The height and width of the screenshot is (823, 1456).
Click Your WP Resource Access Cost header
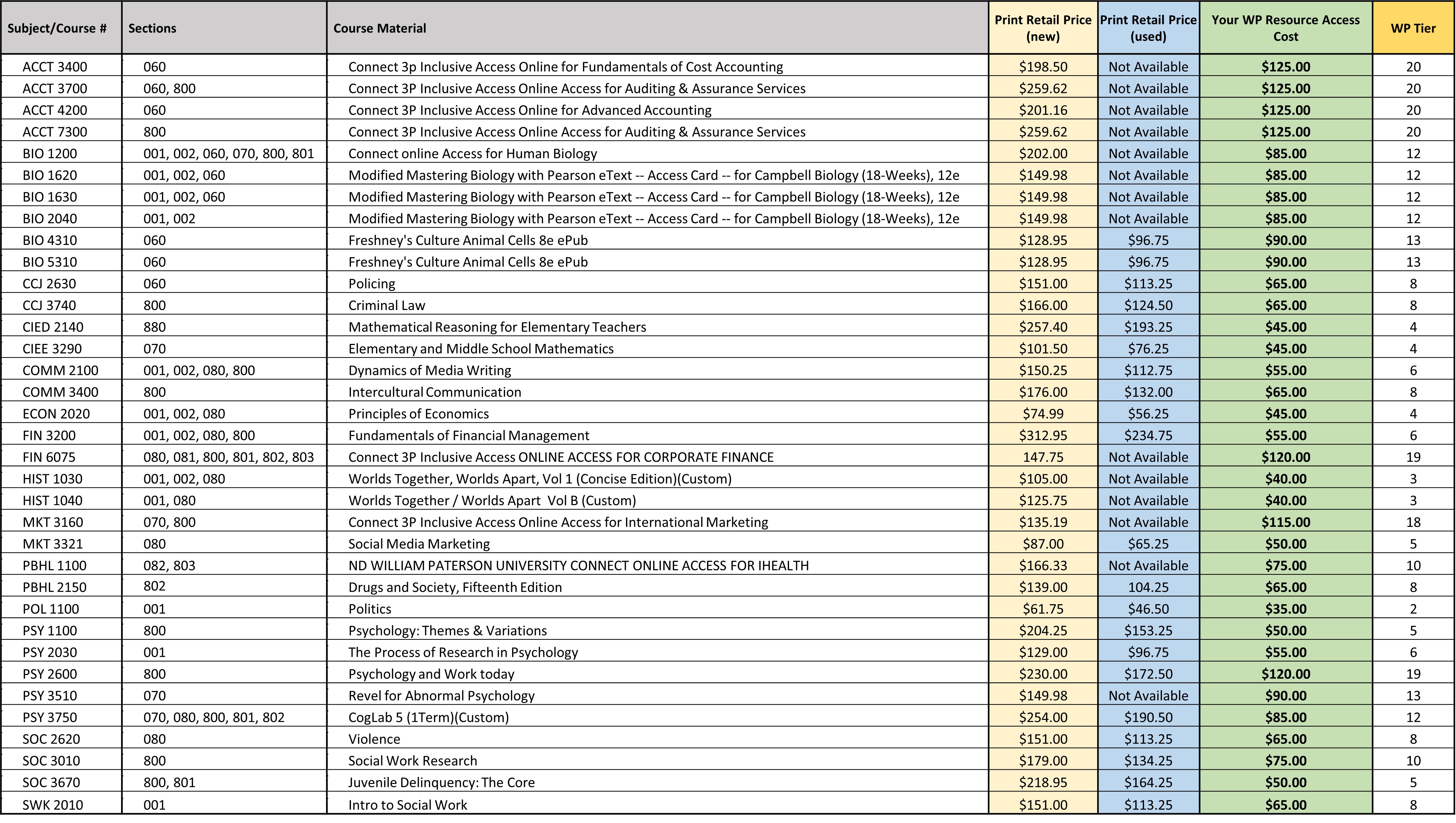click(1286, 28)
